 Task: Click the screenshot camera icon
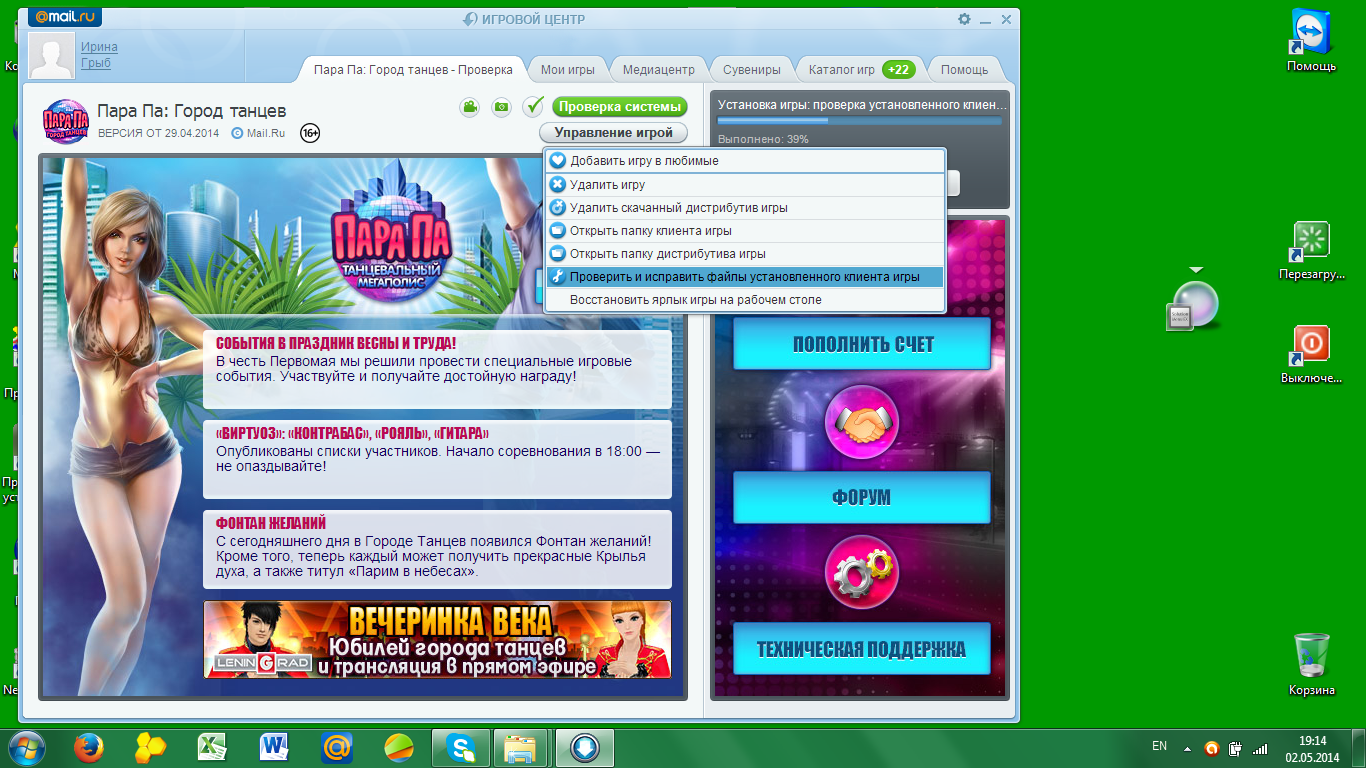[x=501, y=106]
